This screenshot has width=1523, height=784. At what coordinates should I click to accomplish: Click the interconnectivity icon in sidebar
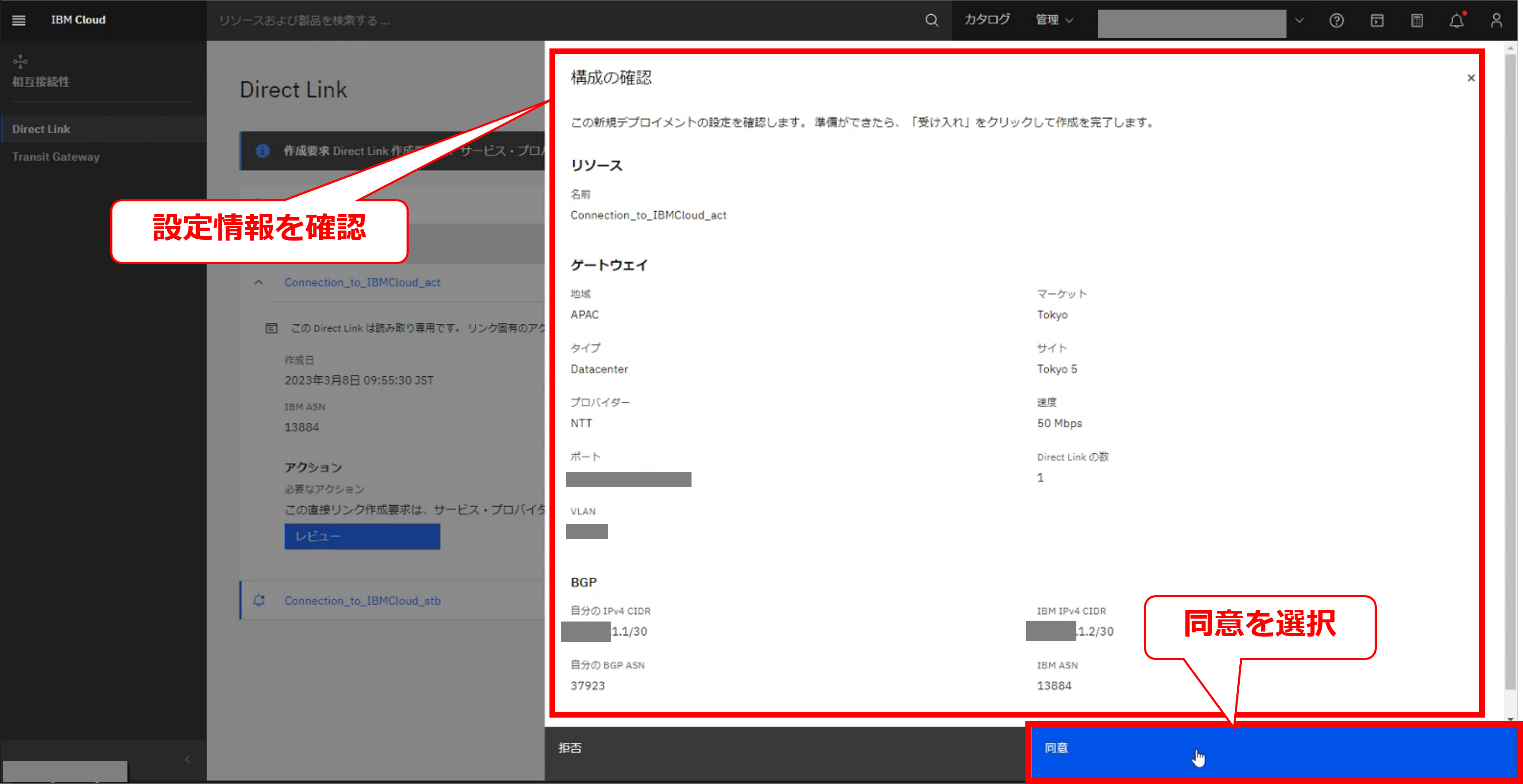(20, 61)
